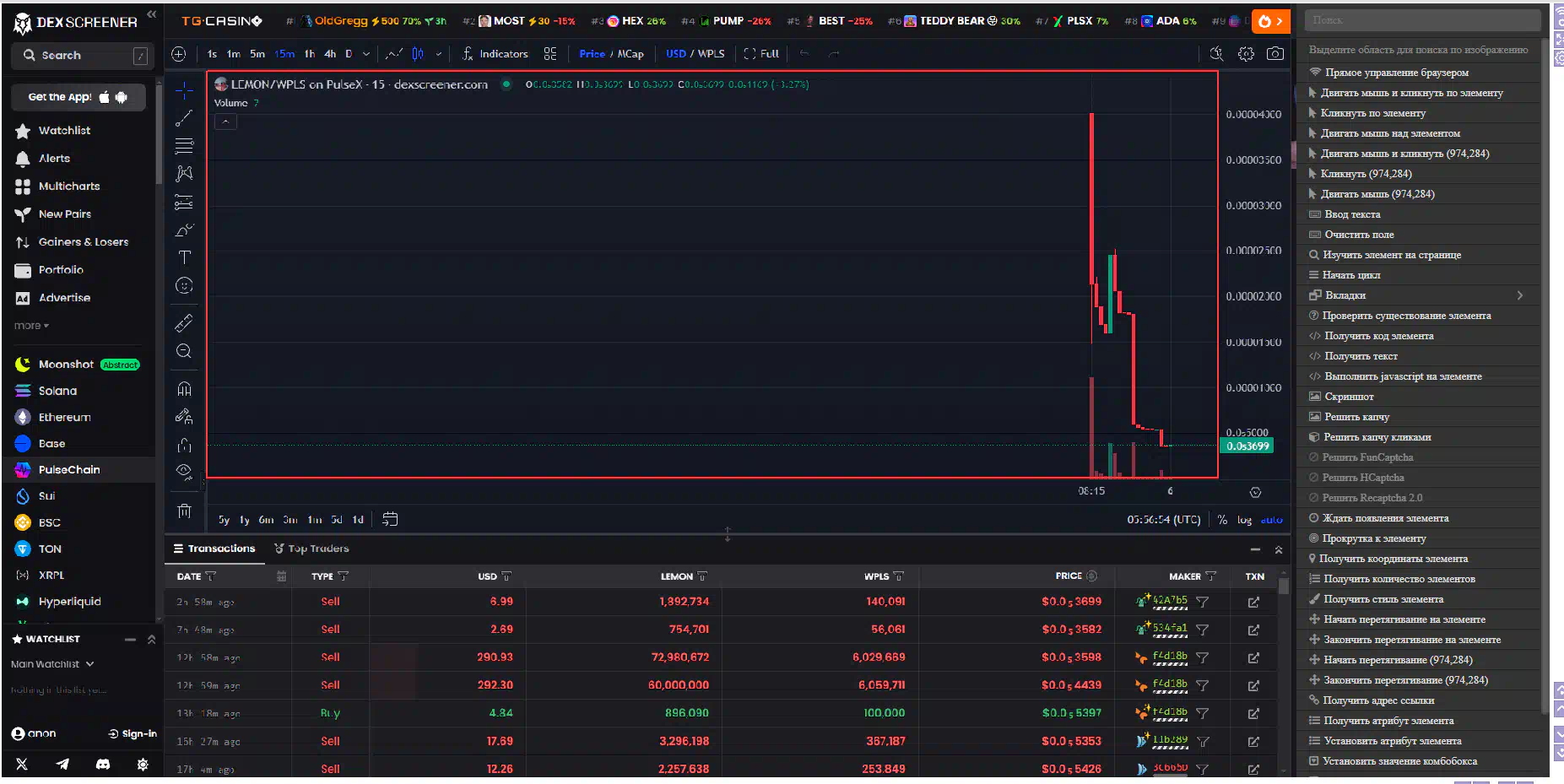Open Telegram link in sidebar footer
Screen dimensions: 1564x784
pos(62,765)
